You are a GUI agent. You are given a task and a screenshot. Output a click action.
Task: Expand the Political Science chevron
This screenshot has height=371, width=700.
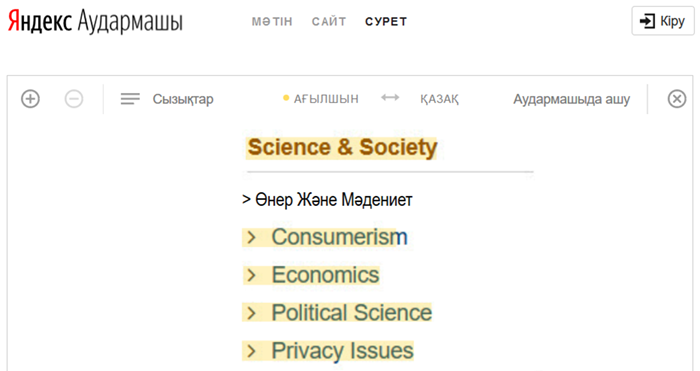coord(251,313)
